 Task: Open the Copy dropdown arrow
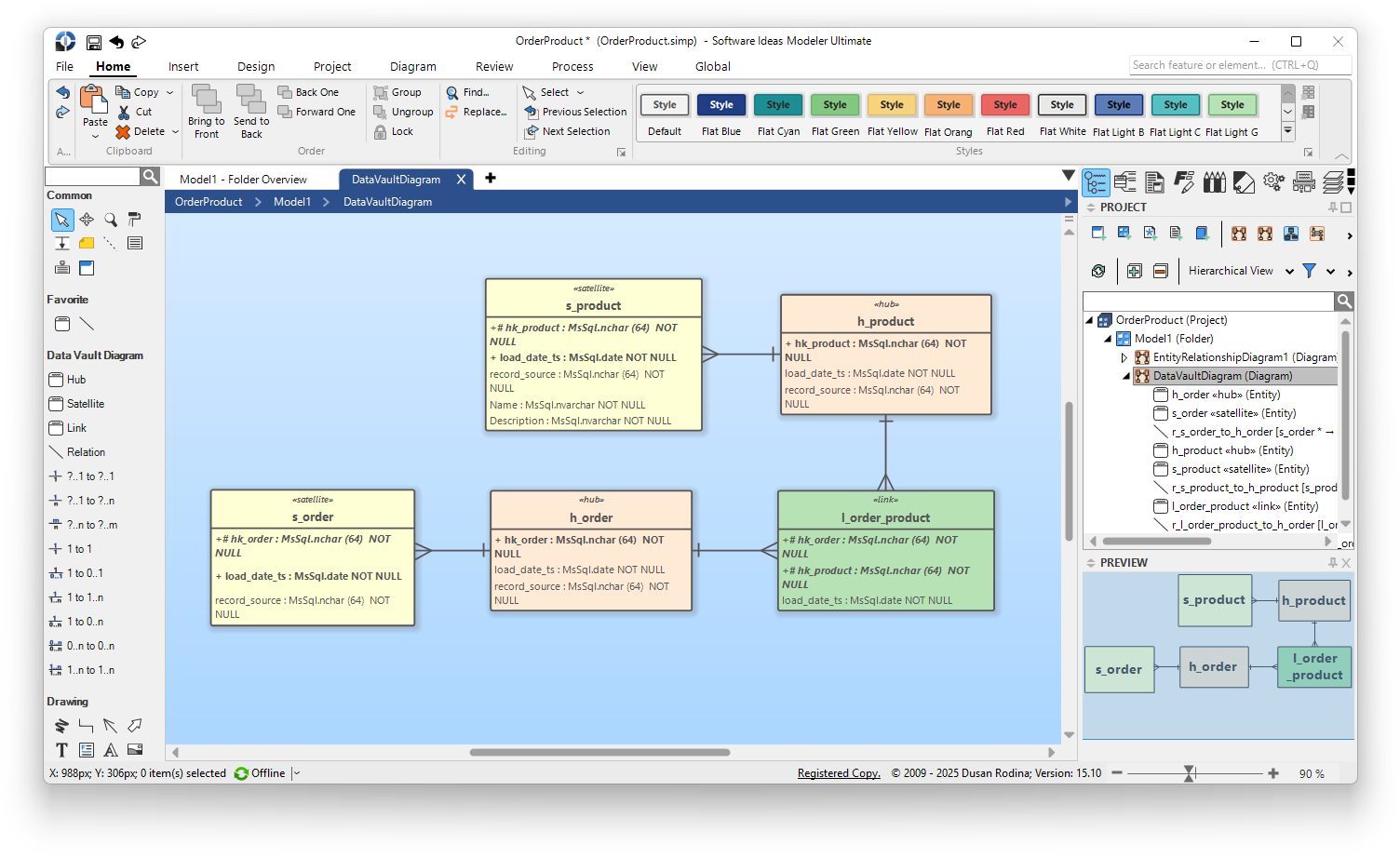[x=169, y=93]
